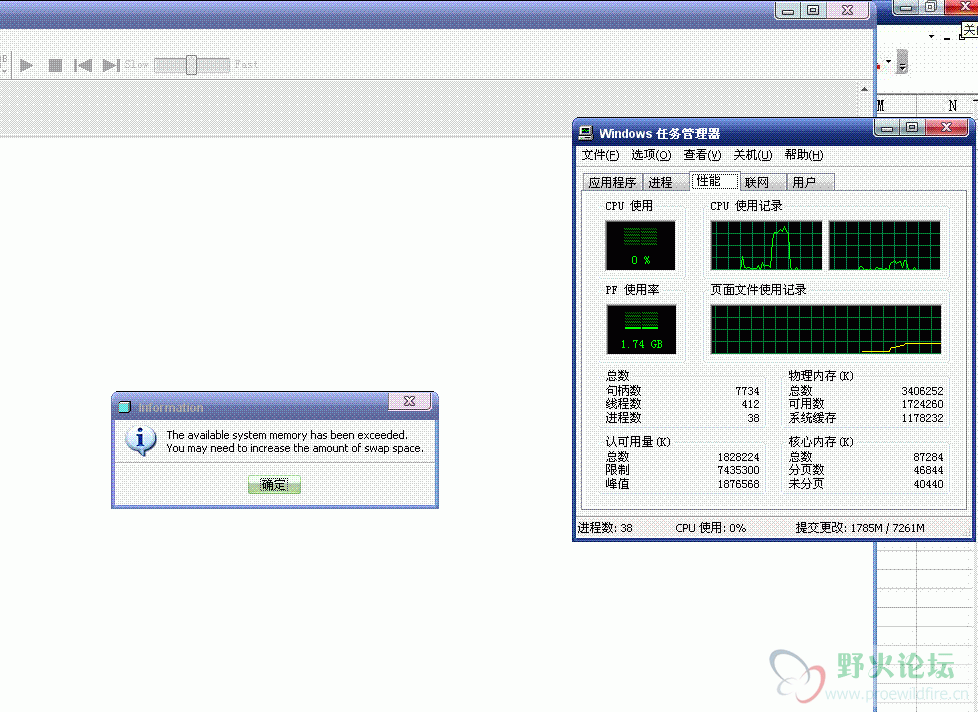Click the 可用数 value 1724260
Viewport: 978px width, 712px height.
pyautogui.click(x=922, y=404)
